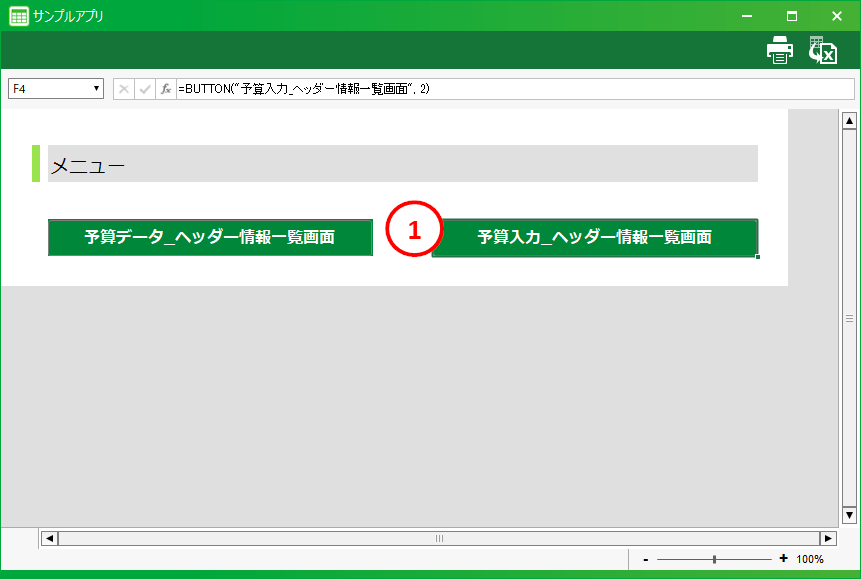Open 予算入力_ヘッダー情報一覧画面 button
Screen dimensions: 861x579
(595, 237)
